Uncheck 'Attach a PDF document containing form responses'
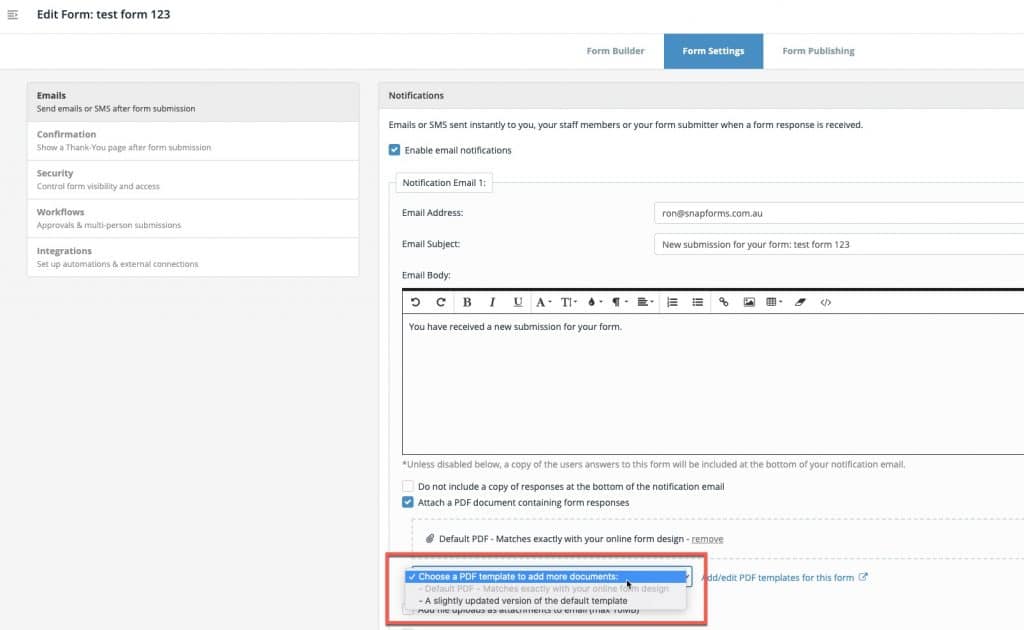This screenshot has height=630, width=1024. (408, 504)
